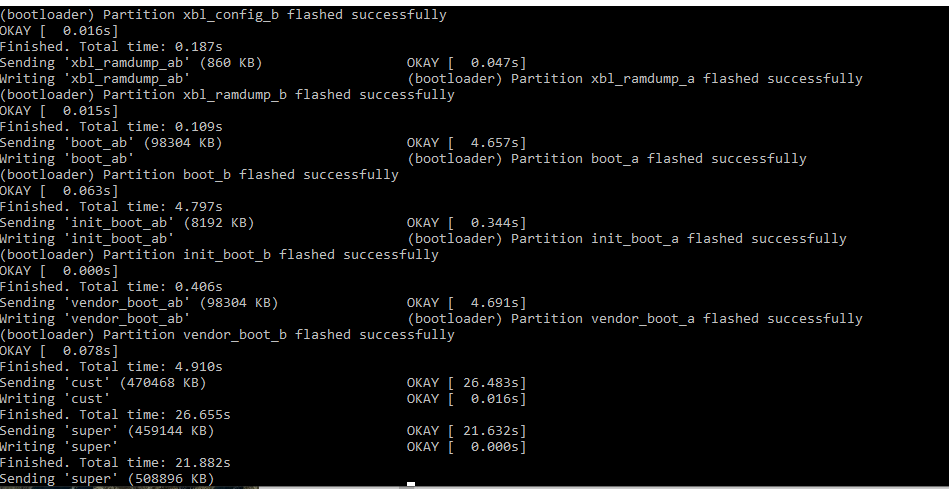Click "Finished. Total time: 21.882s" line
Screen dimensions: 949x489
pos(115,463)
